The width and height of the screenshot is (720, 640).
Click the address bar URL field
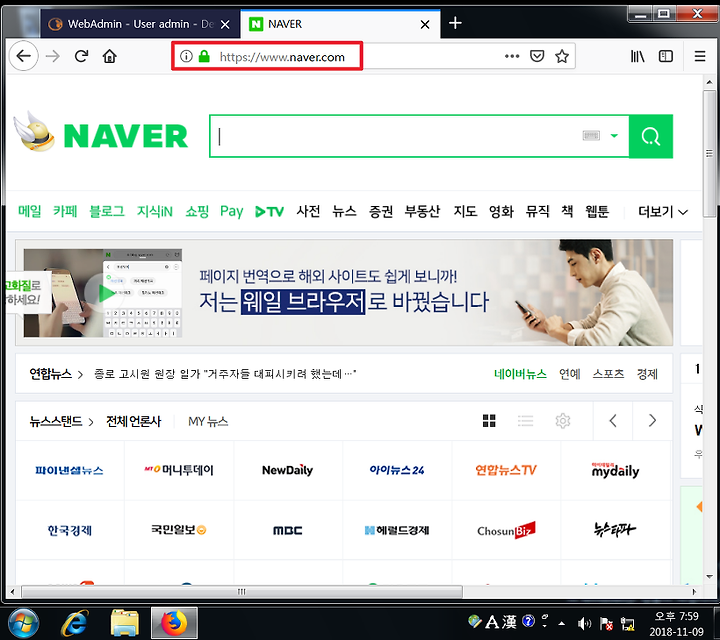[356, 56]
